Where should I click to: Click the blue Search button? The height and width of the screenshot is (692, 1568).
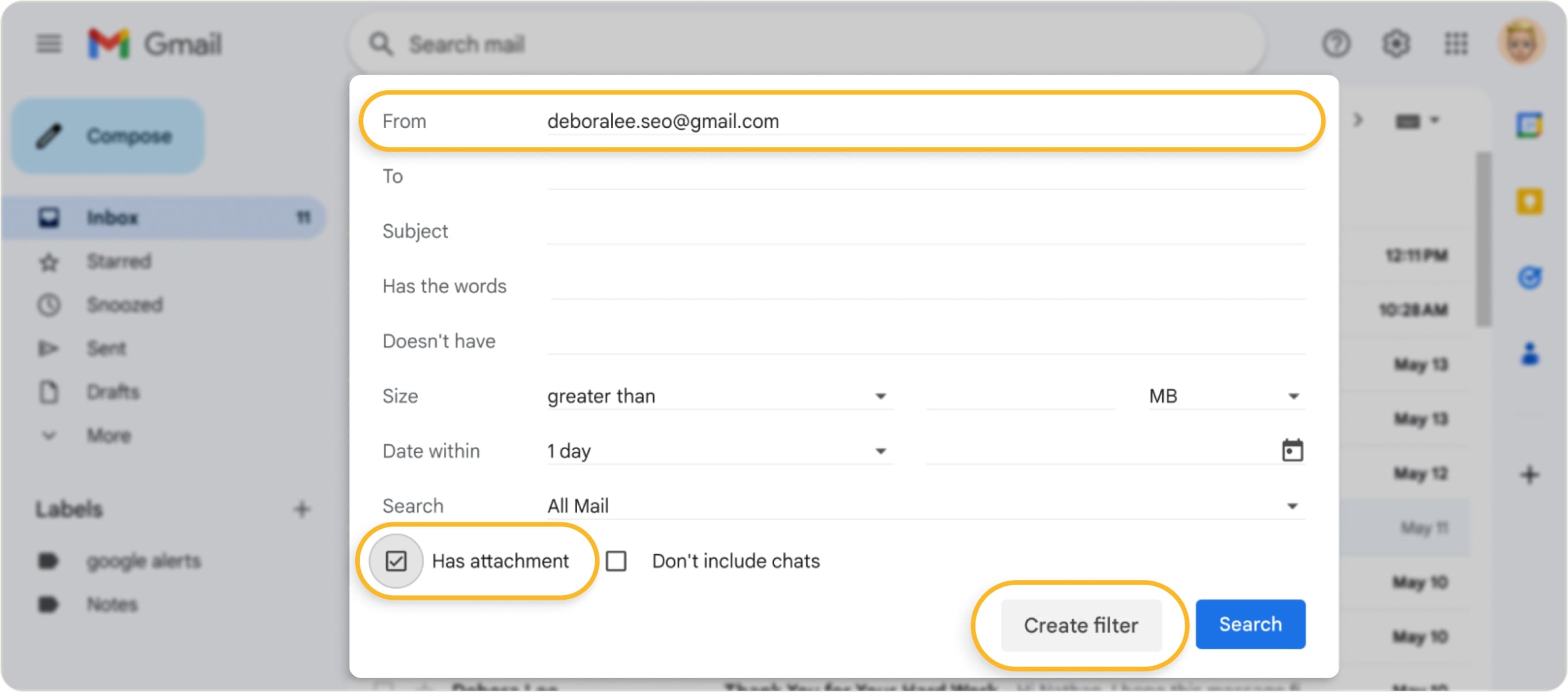coord(1250,624)
